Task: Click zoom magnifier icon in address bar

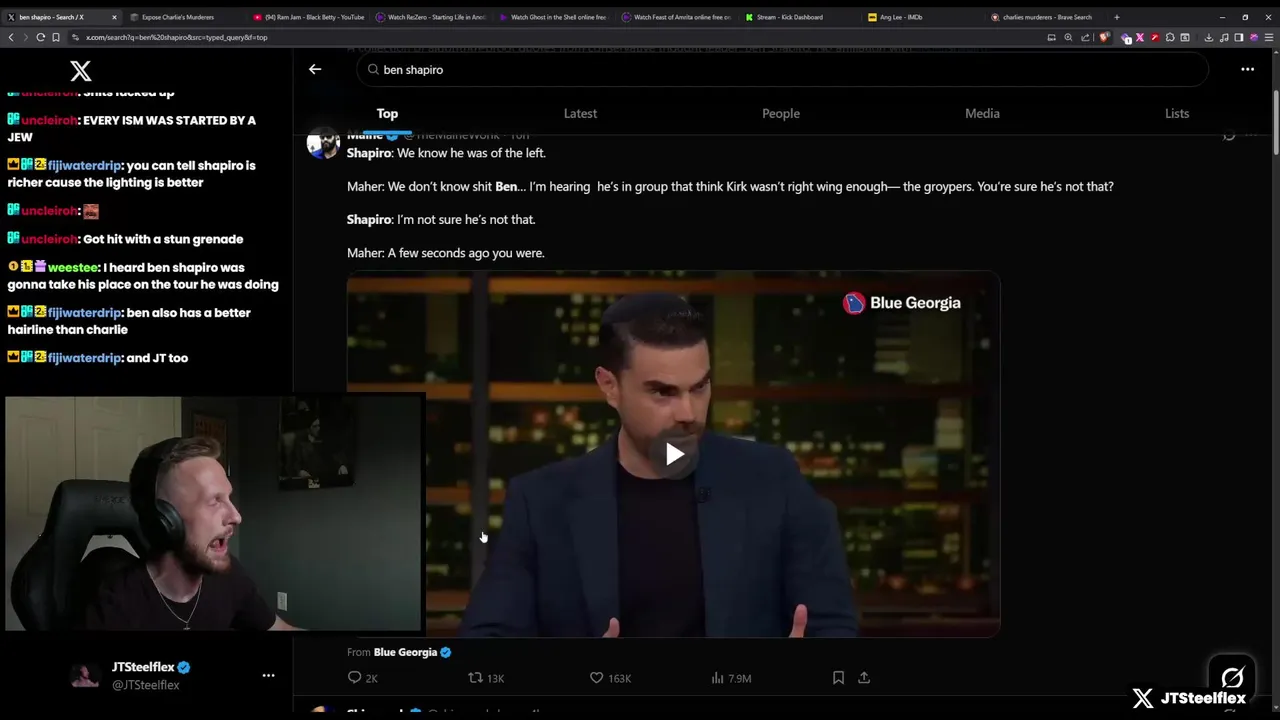Action: 1068,37
